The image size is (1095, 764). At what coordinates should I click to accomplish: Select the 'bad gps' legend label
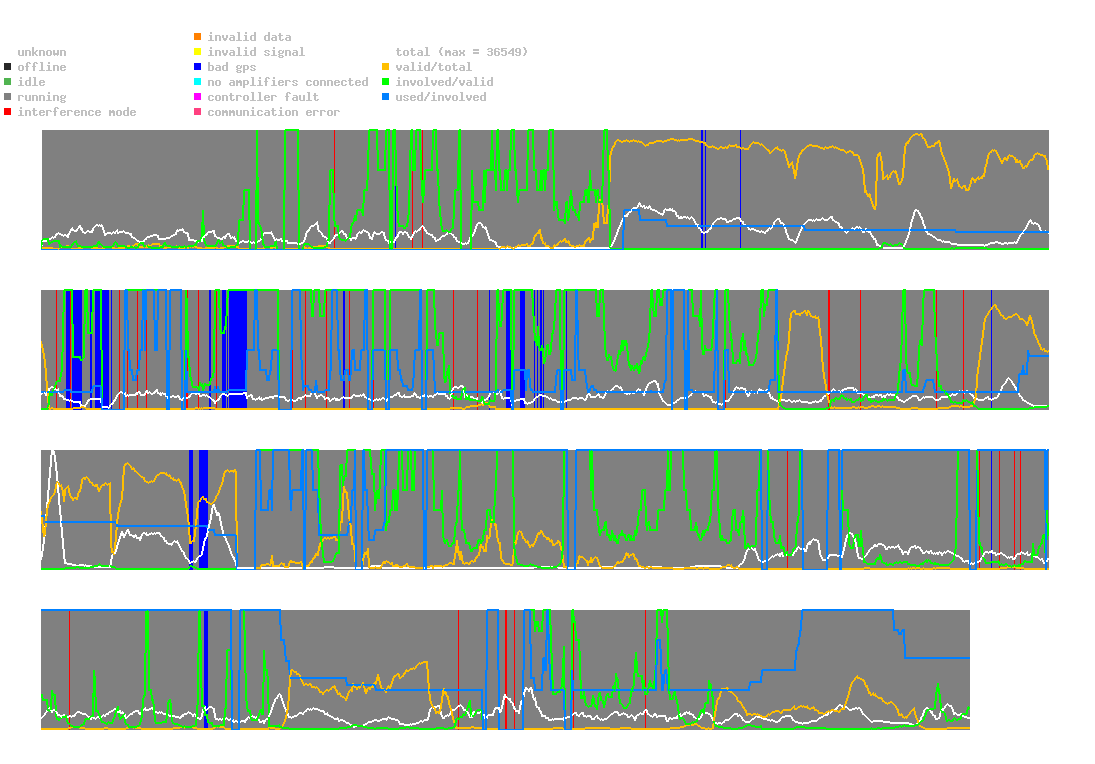(x=232, y=67)
